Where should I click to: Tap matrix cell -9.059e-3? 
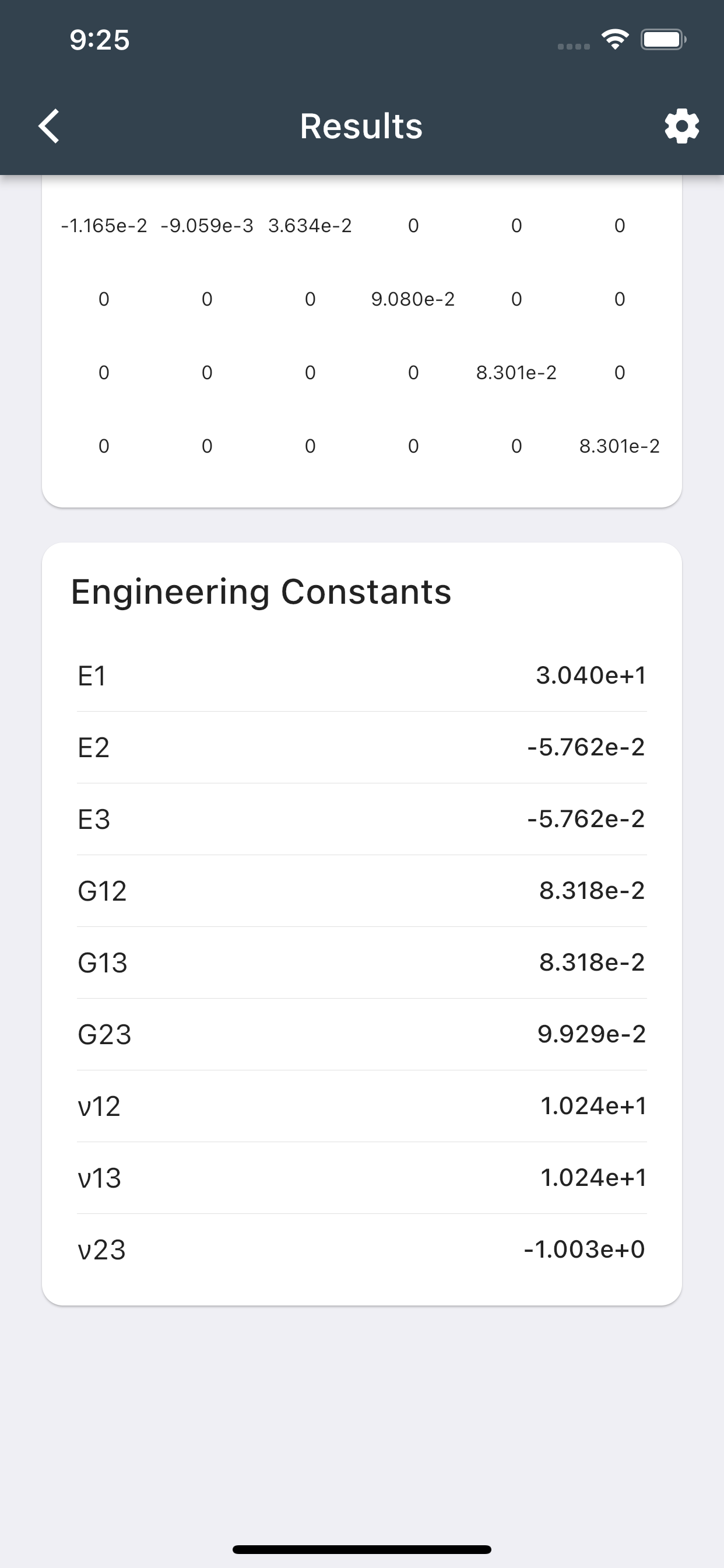point(207,226)
